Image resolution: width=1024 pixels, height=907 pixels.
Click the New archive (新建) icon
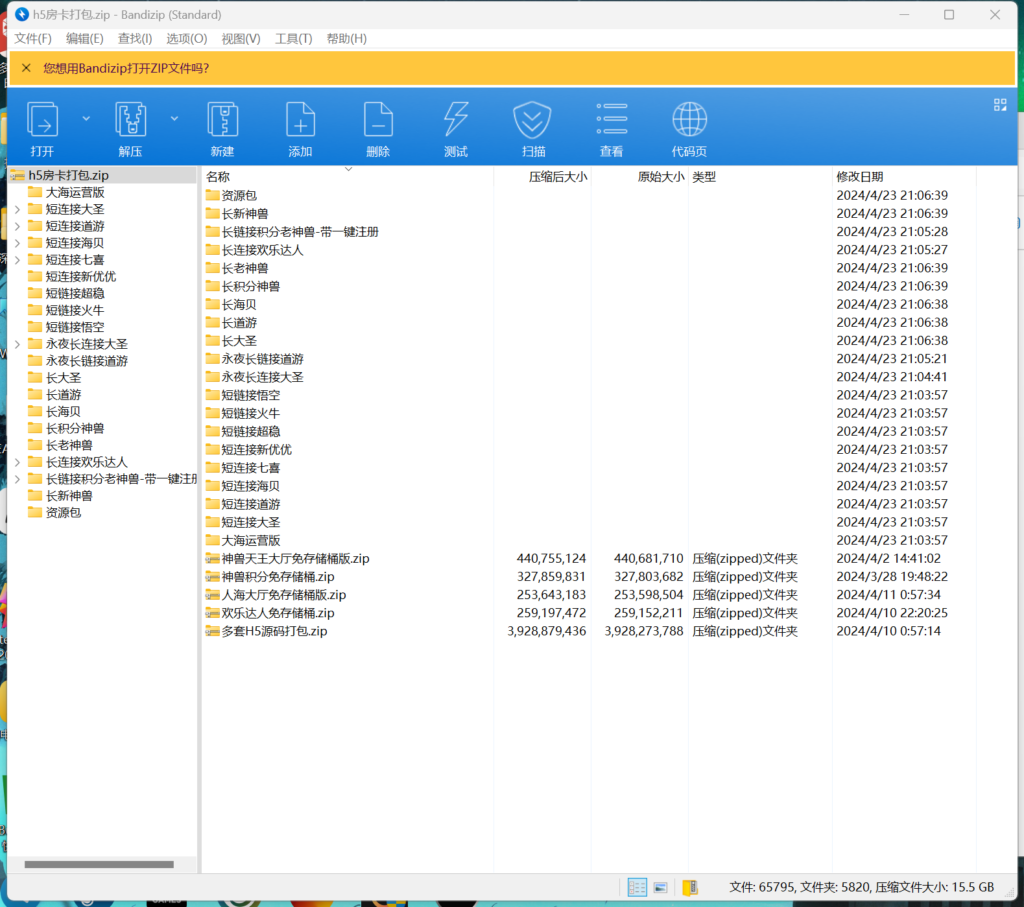pyautogui.click(x=222, y=121)
